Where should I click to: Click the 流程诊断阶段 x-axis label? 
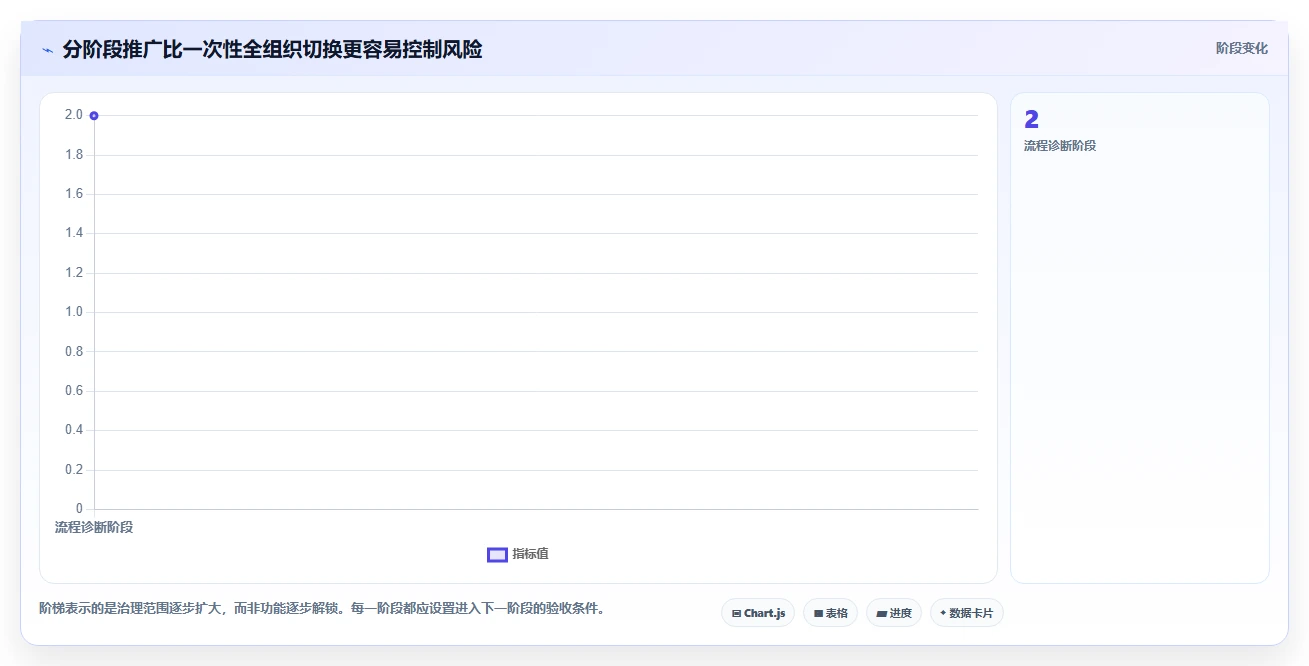(94, 527)
